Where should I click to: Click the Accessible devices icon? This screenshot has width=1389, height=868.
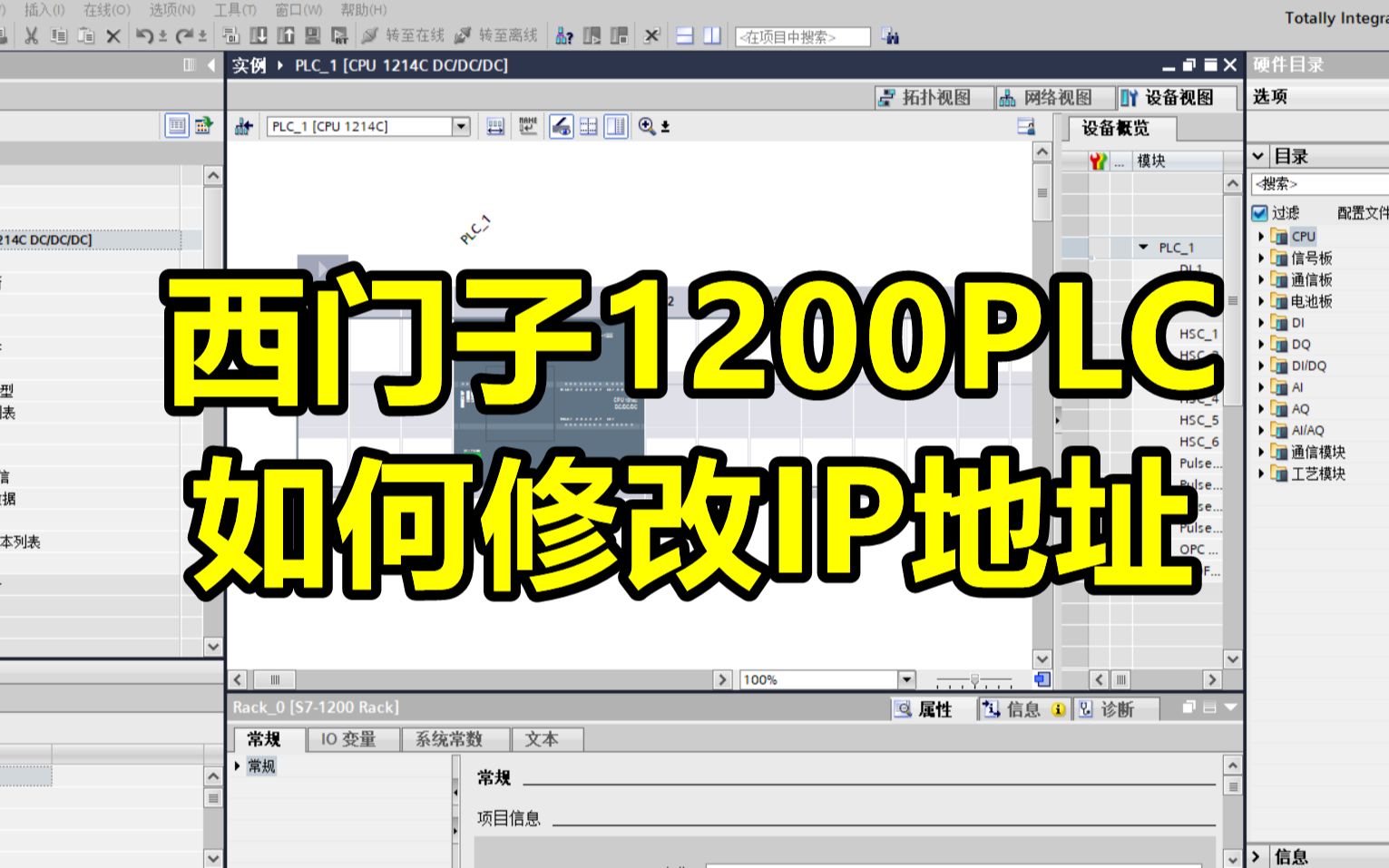pyautogui.click(x=564, y=35)
